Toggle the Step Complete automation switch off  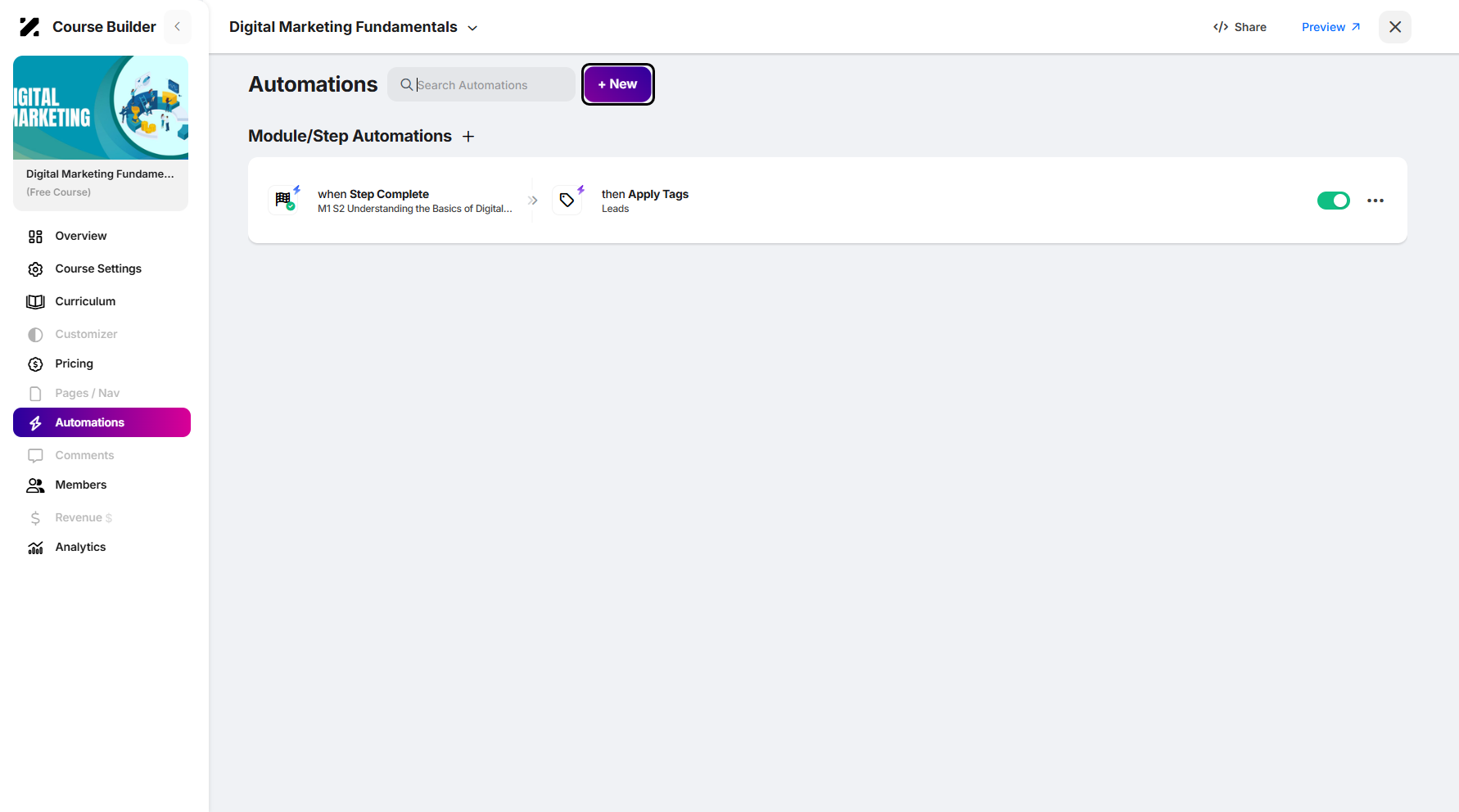pos(1333,201)
